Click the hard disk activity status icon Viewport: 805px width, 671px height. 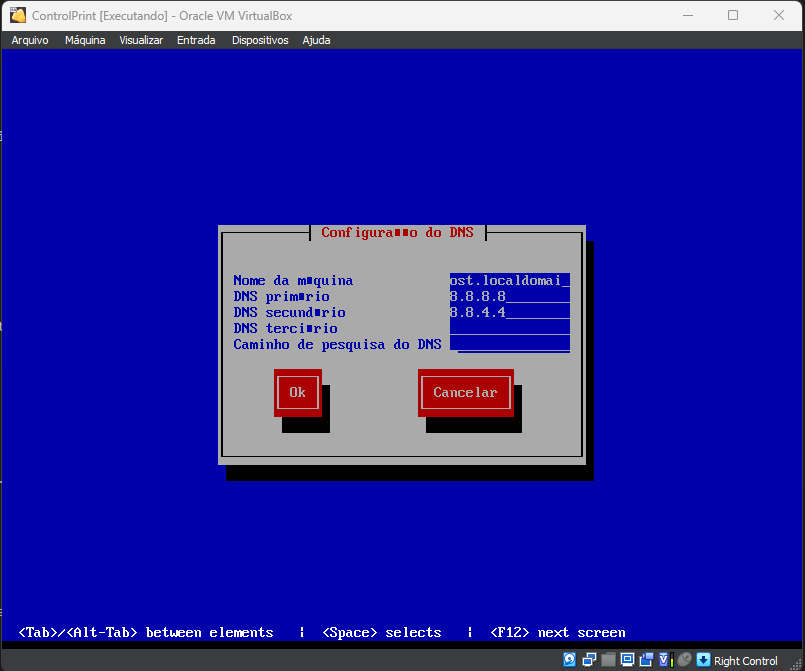point(570,660)
